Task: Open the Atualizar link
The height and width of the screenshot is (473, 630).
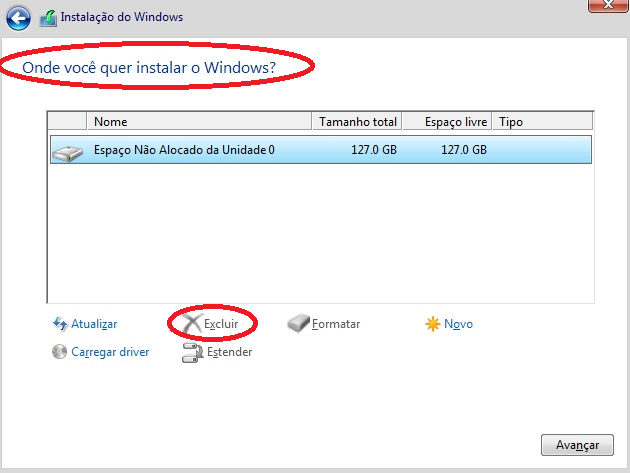Action: pos(94,324)
